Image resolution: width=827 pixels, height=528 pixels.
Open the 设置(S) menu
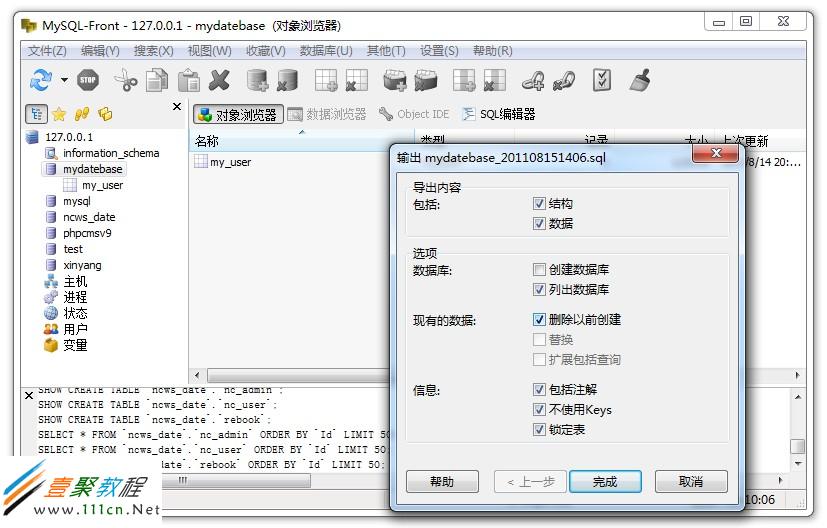[x=439, y=51]
